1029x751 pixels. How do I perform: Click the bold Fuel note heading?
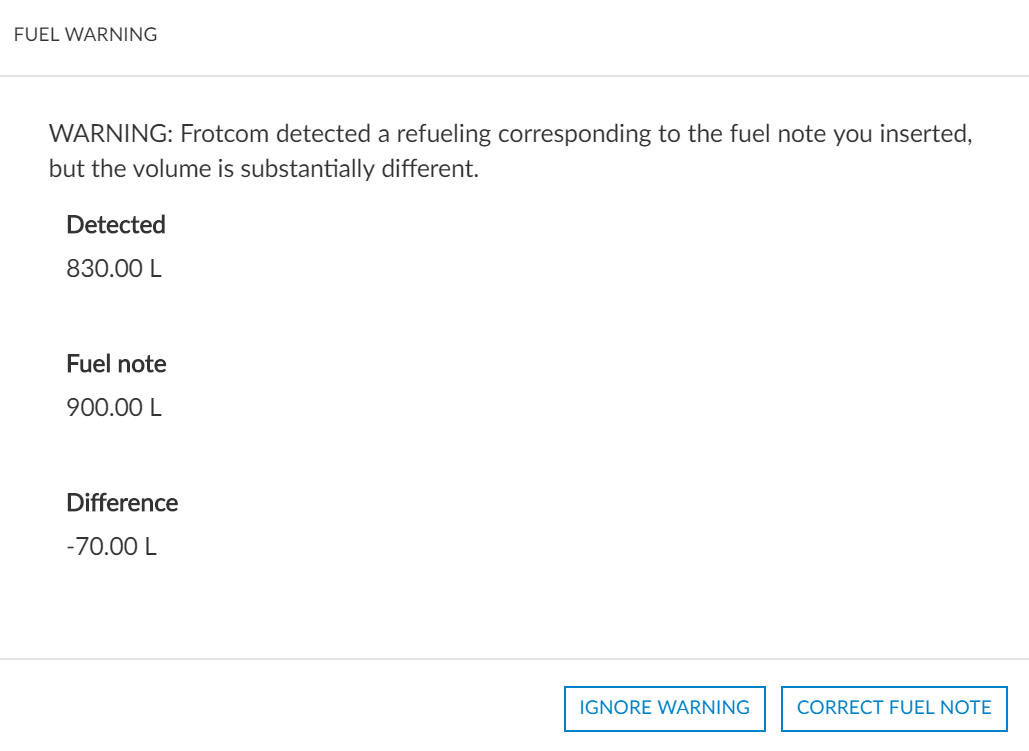point(116,364)
